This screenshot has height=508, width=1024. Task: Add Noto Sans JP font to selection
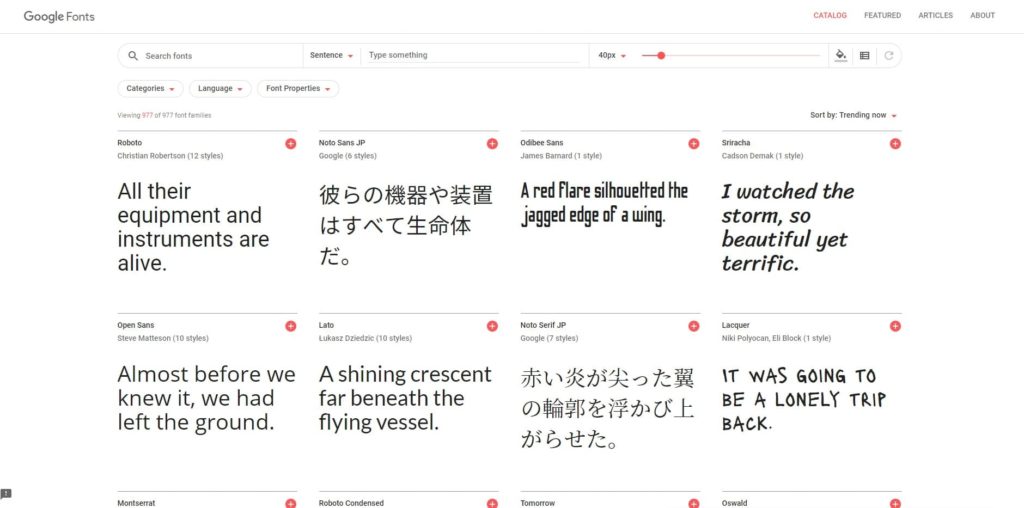point(492,144)
